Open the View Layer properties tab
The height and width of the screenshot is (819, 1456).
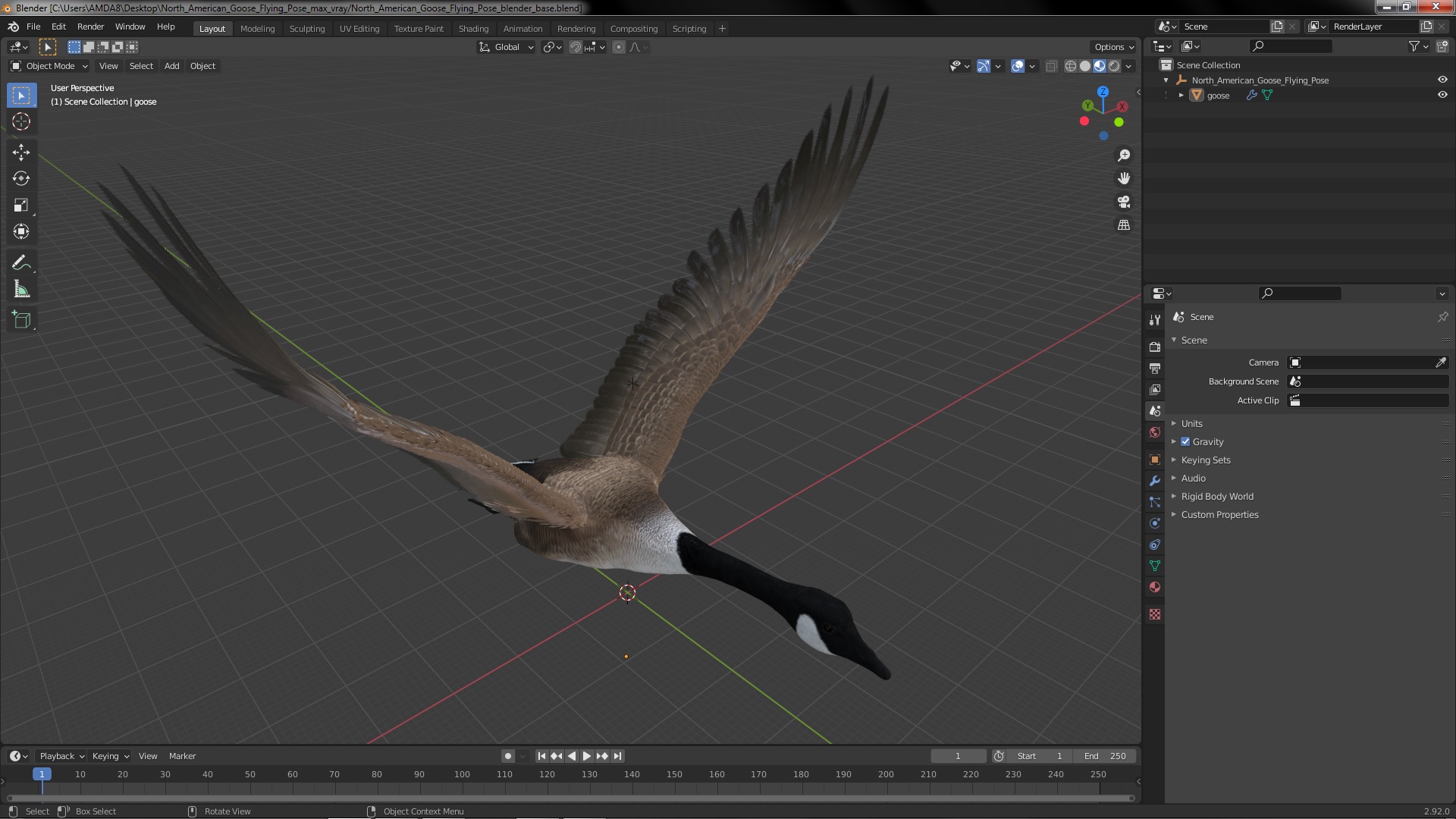click(1155, 389)
